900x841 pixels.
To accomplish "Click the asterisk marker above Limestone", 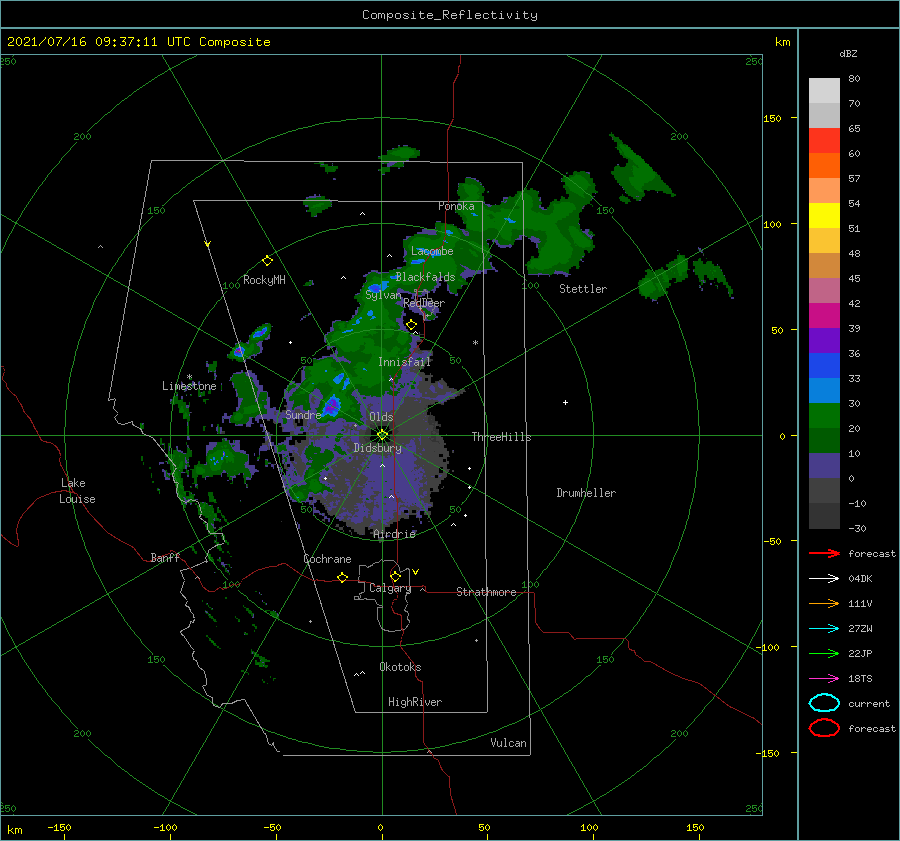I will [189, 377].
